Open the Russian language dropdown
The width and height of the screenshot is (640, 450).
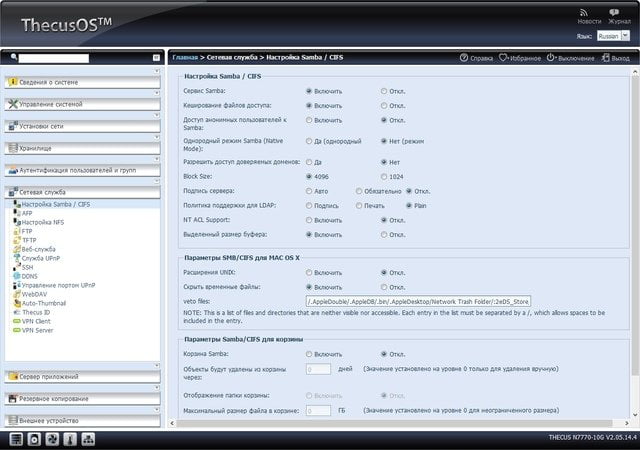click(613, 36)
